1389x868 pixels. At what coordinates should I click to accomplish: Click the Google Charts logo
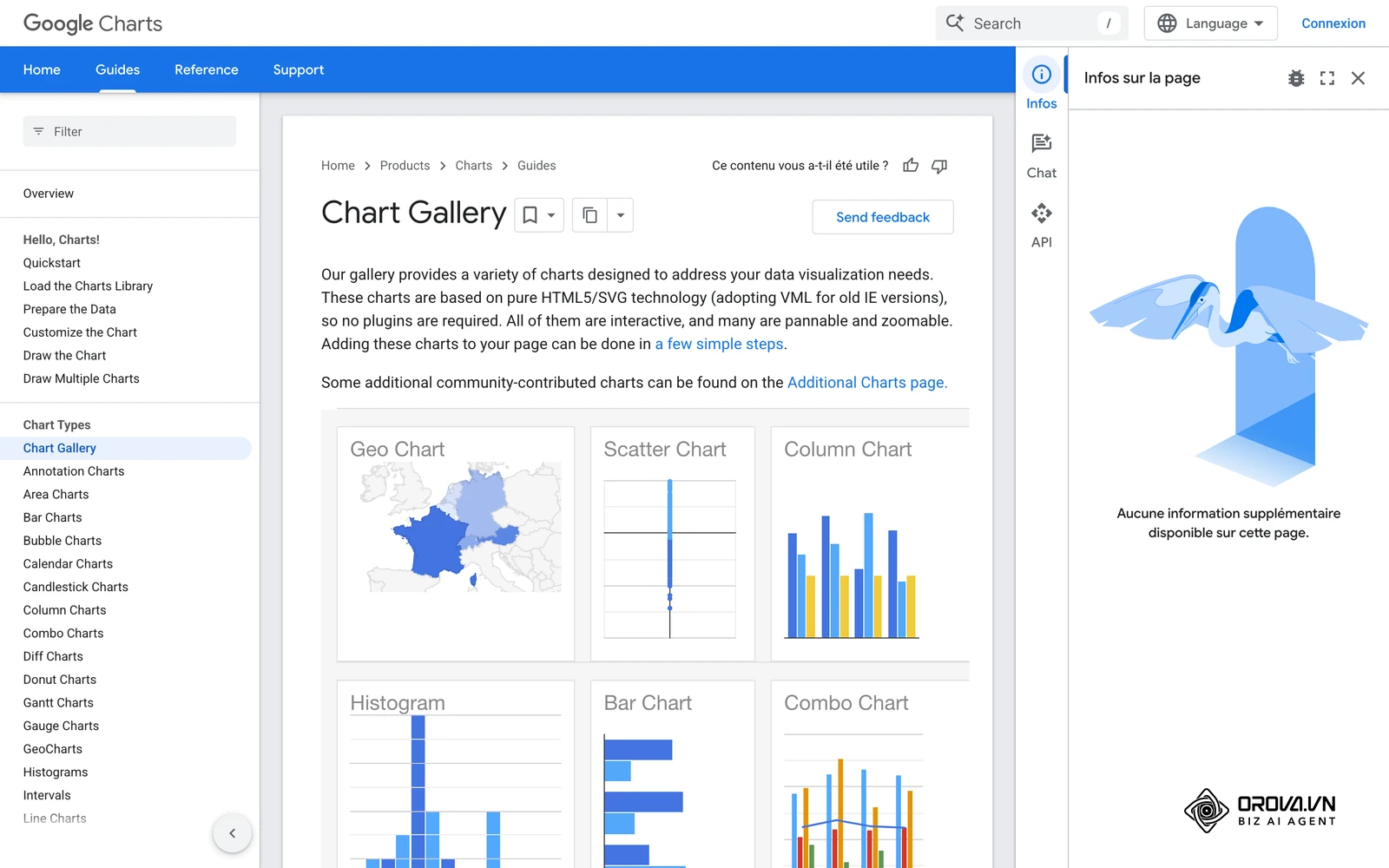pyautogui.click(x=93, y=23)
